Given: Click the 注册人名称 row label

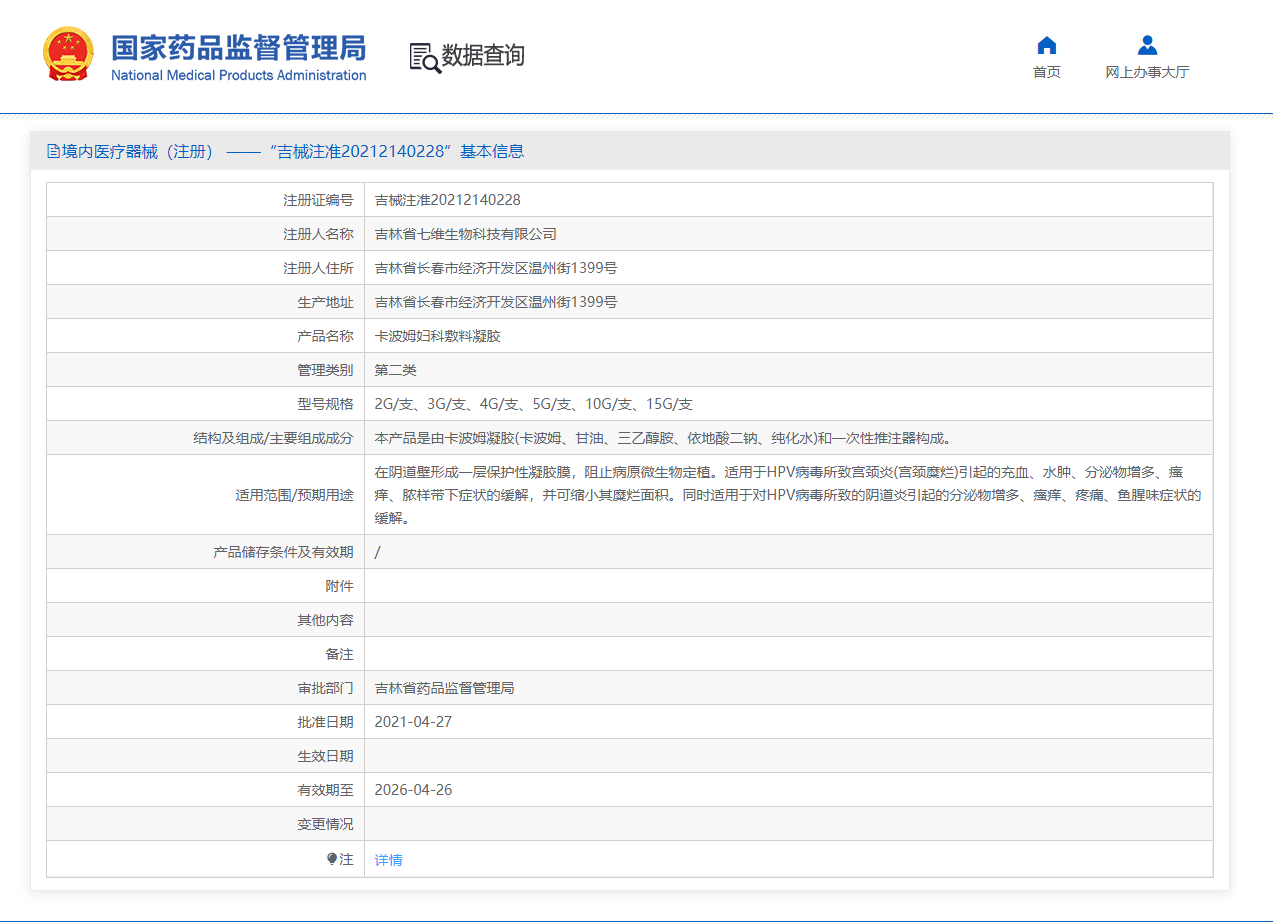Looking at the screenshot, I should click(318, 234).
